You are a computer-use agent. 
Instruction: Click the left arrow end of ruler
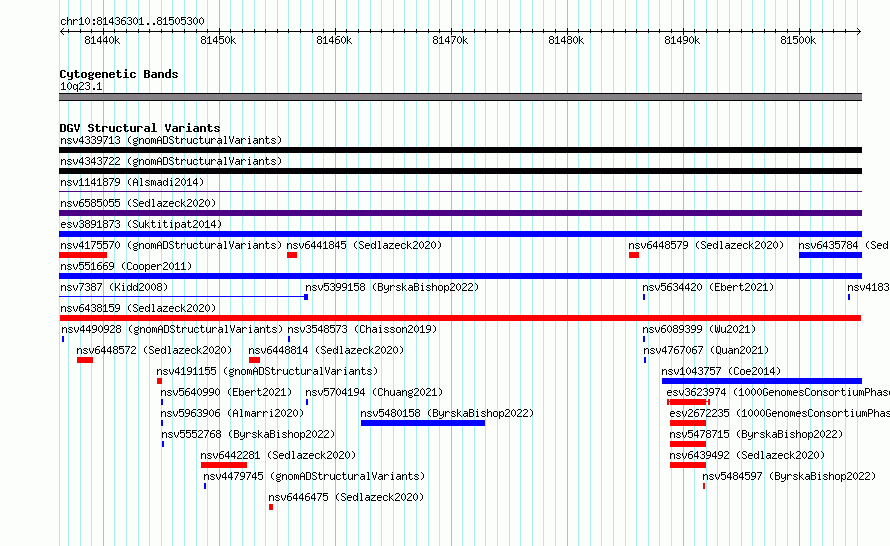62,32
